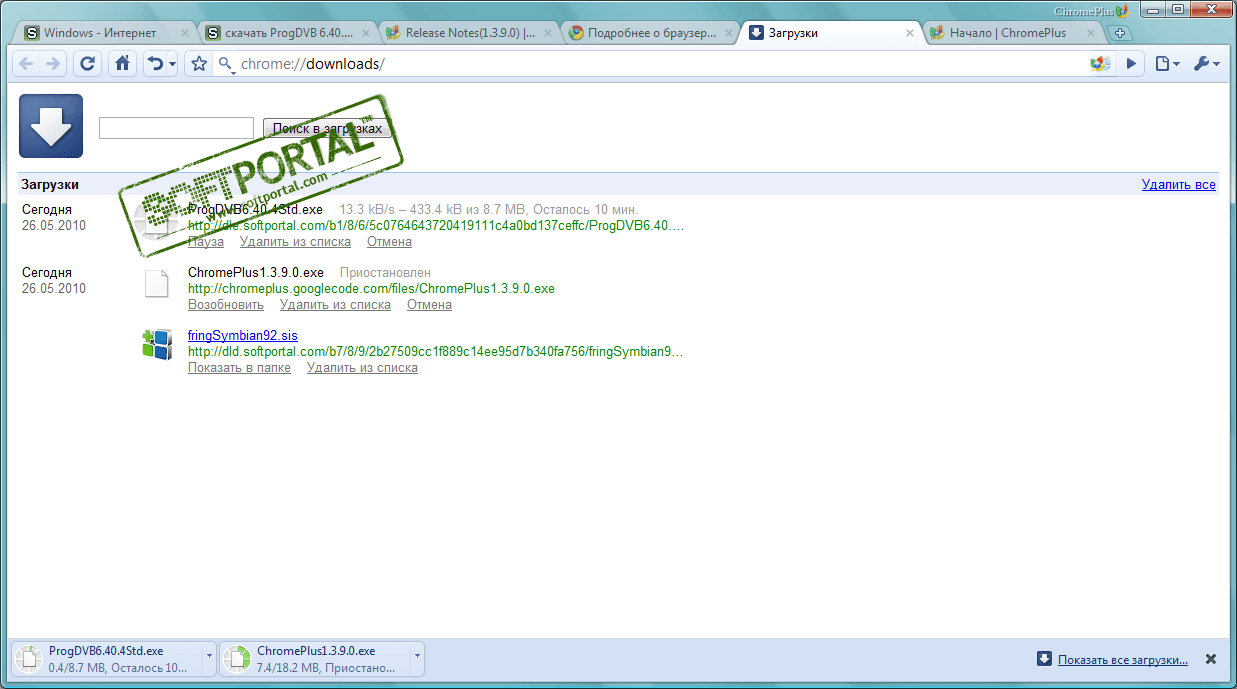Viewport: 1237px width, 689px height.
Task: Click the fringSymbian92.sis file icon
Action: coord(156,345)
